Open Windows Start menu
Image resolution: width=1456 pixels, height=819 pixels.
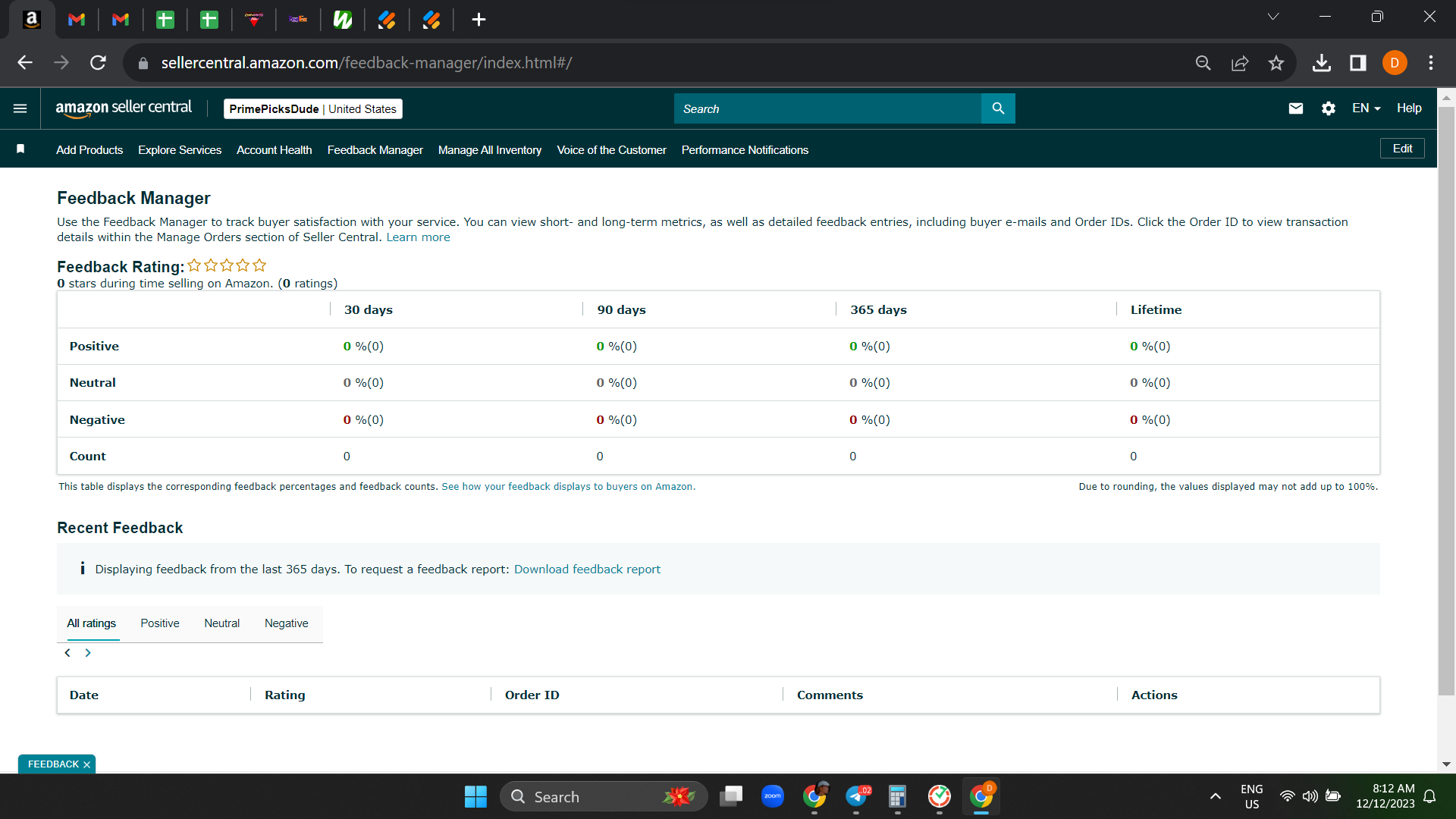point(475,796)
